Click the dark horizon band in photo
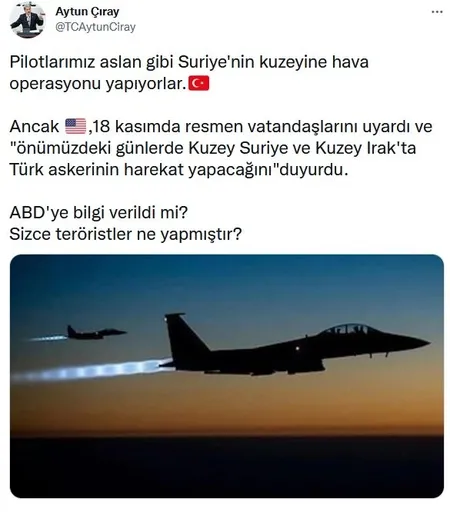 pyautogui.click(x=227, y=467)
